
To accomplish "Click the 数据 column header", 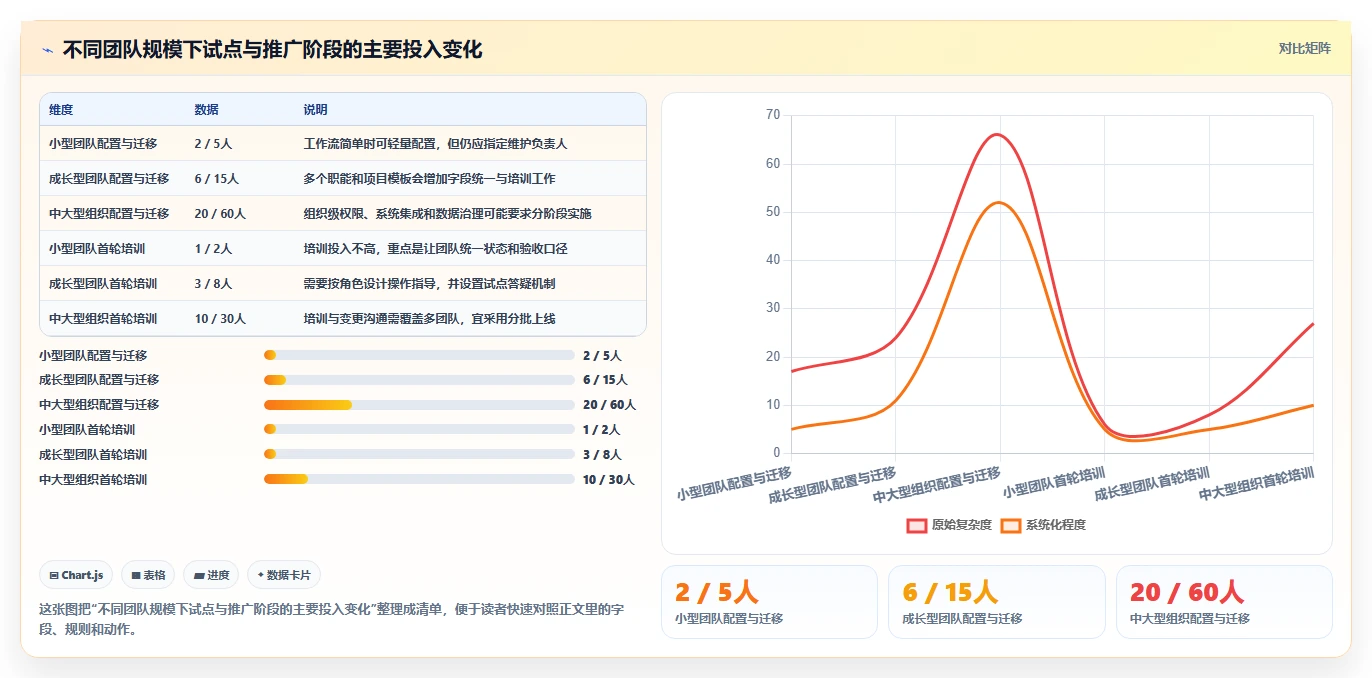I will pyautogui.click(x=207, y=110).
